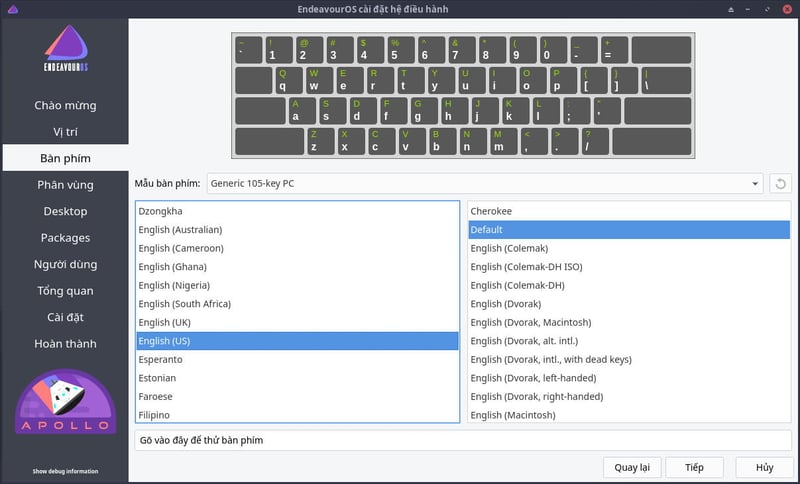800x484 pixels.
Task: Click the reset keyboard model icon
Action: [x=780, y=183]
